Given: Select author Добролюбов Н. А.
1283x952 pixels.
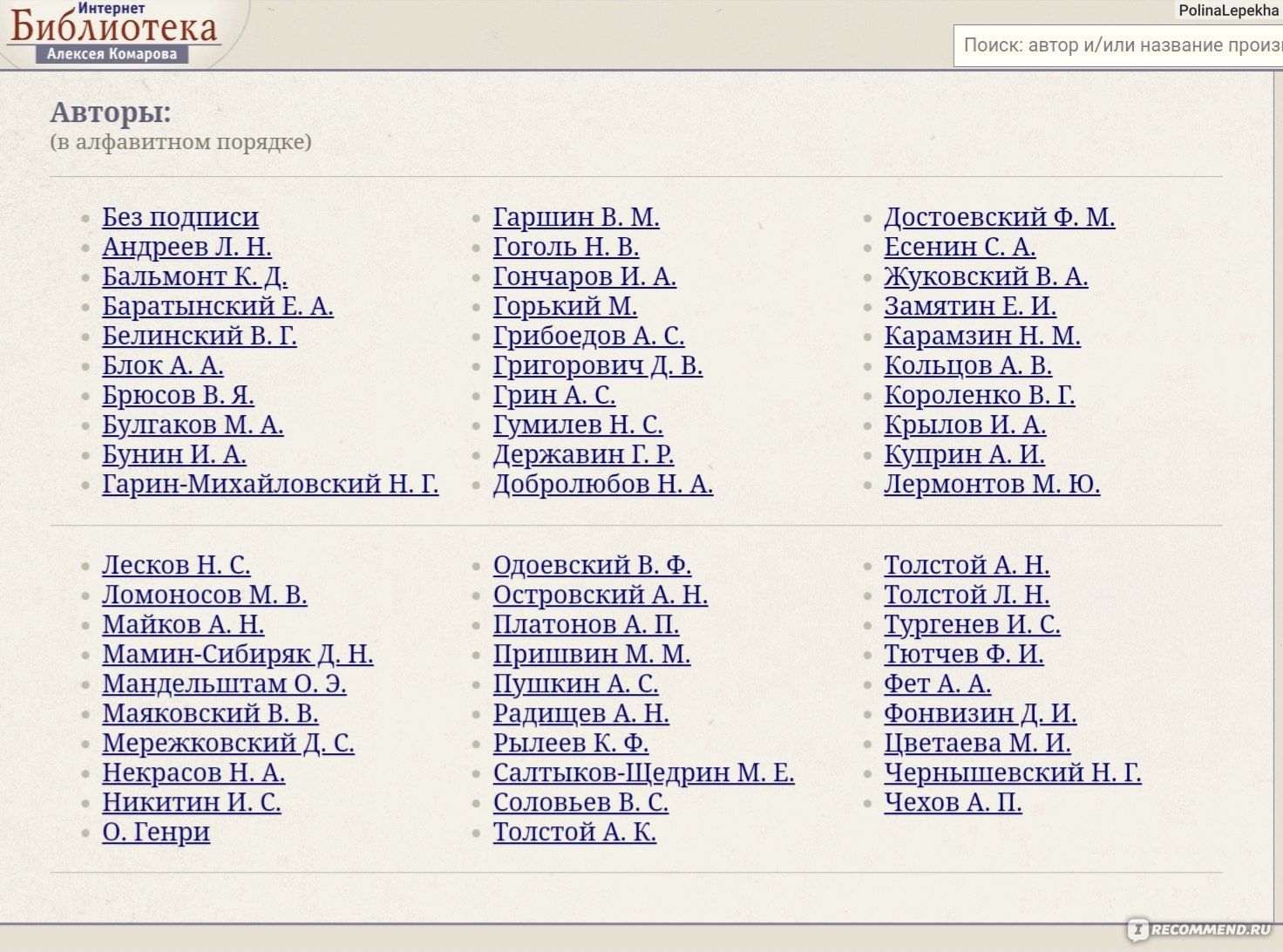Looking at the screenshot, I should point(603,484).
